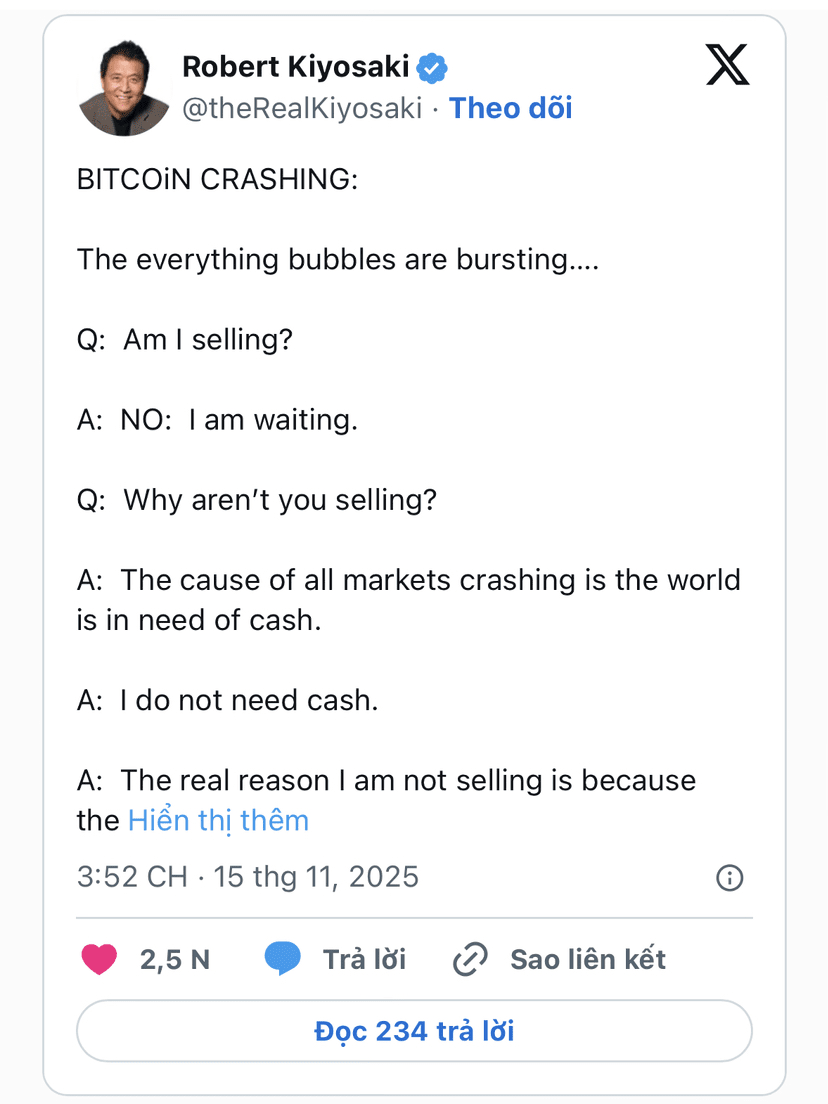
Task: Click the blue reply bubble icon
Action: [x=282, y=959]
